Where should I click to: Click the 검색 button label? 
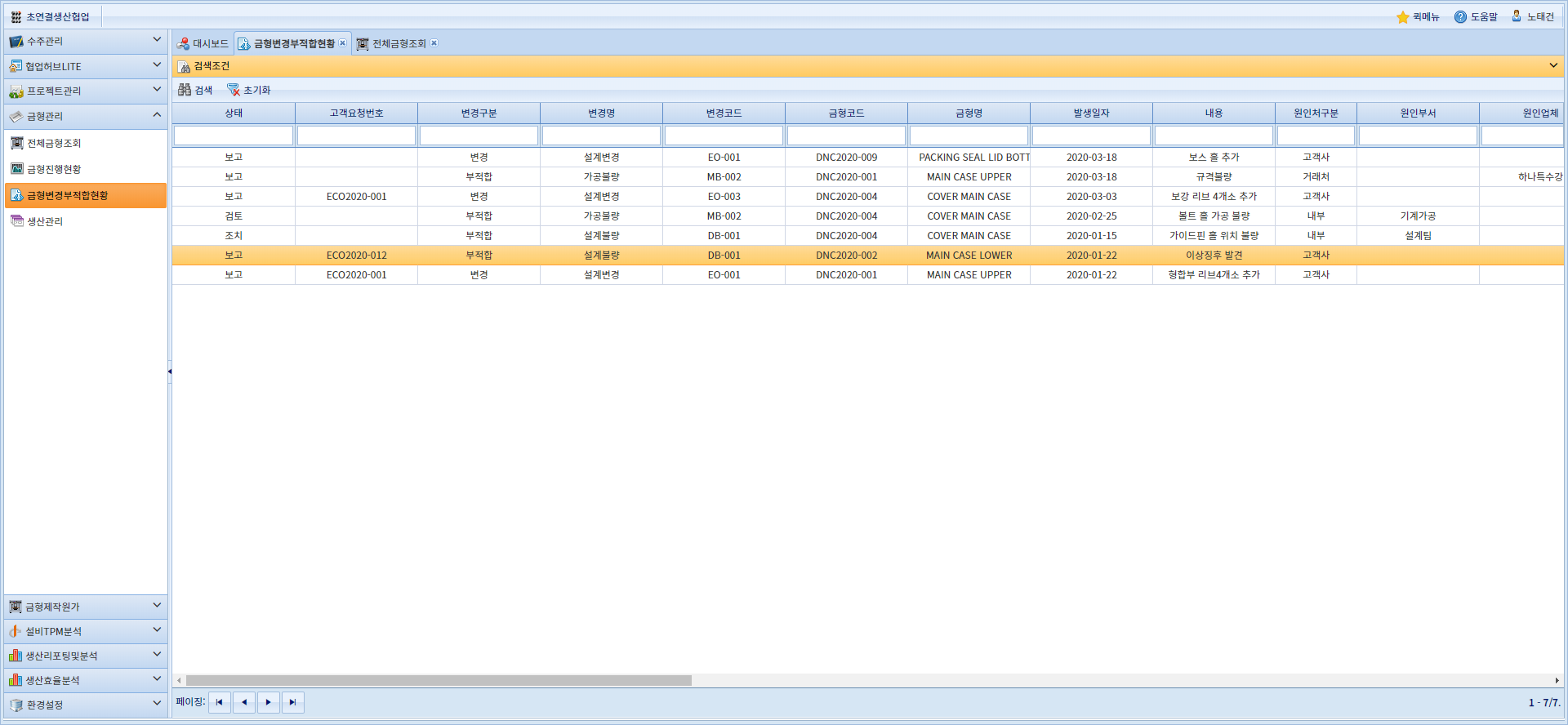pyautogui.click(x=204, y=91)
